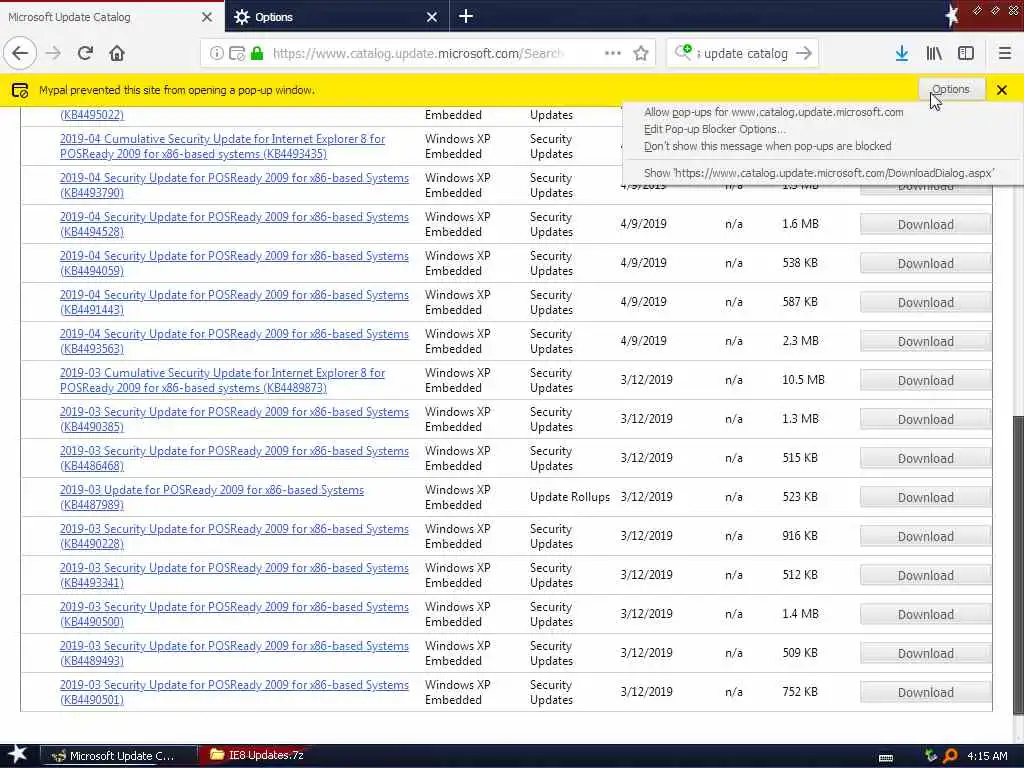Open the KB4487989 Update for POSReady link
Screen dimensions: 1024x768
tap(212, 497)
